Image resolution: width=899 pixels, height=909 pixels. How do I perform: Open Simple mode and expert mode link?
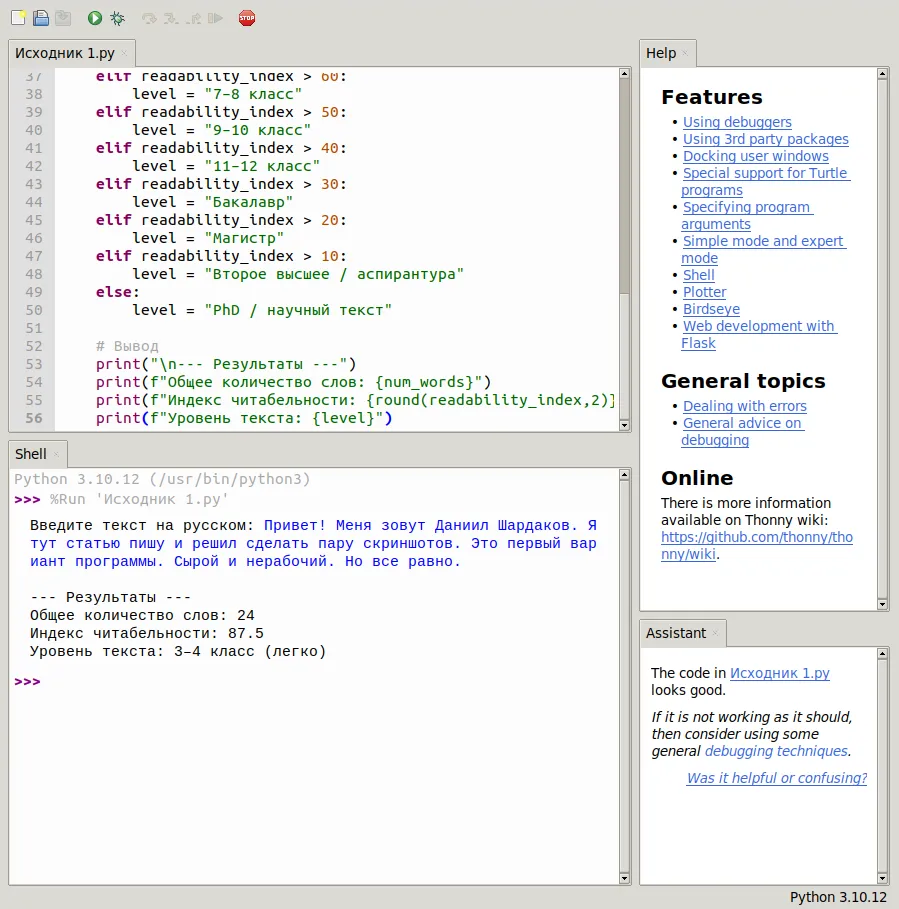(x=763, y=249)
